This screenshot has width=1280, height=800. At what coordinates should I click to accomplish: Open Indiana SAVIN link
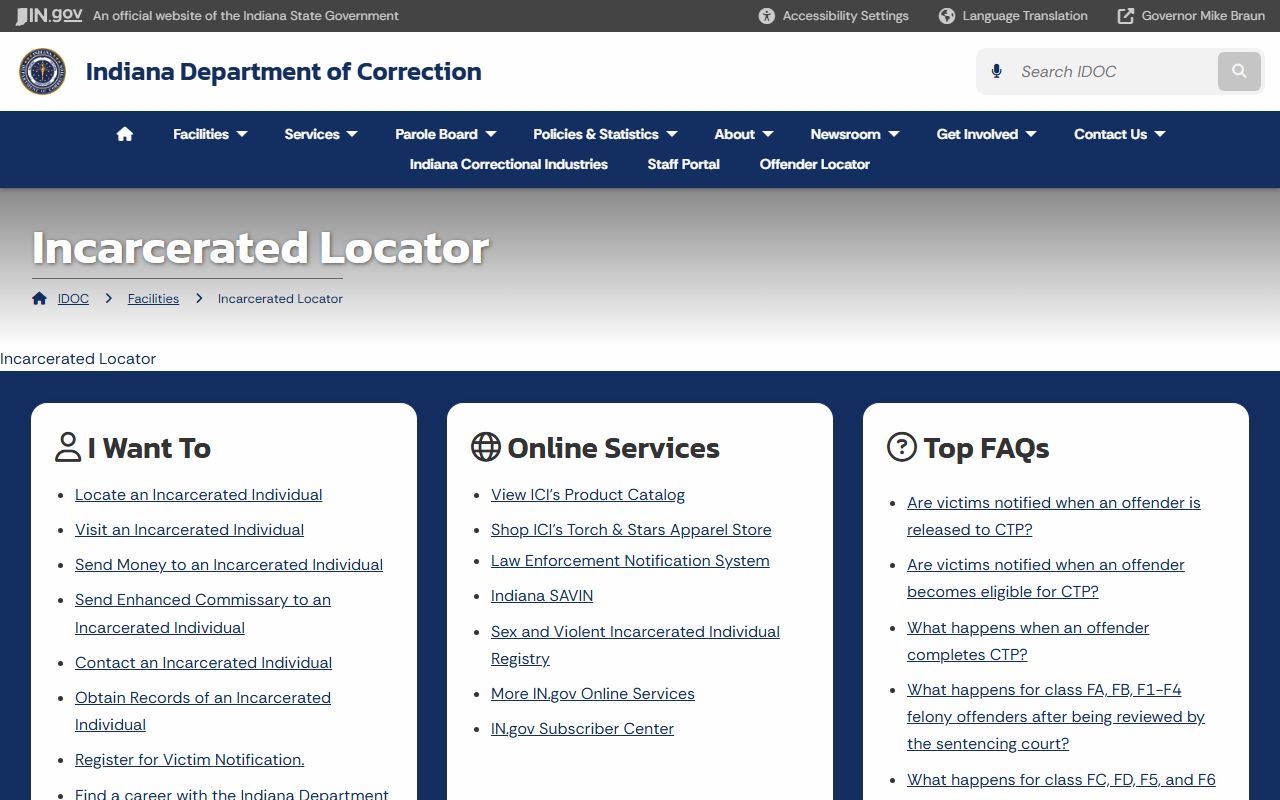[x=542, y=596]
